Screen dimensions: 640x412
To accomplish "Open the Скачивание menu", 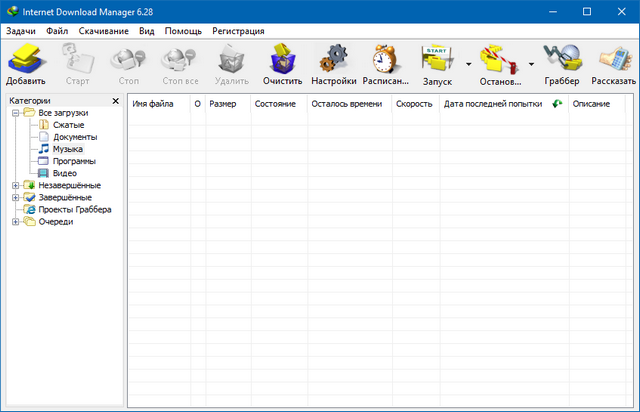I will point(103,31).
